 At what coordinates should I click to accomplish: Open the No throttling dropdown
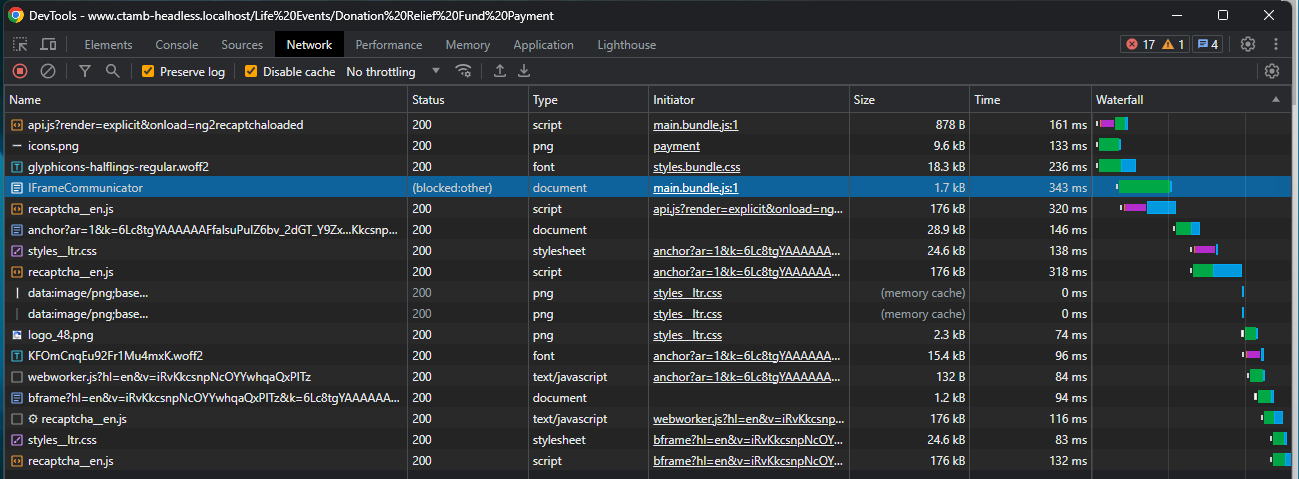point(393,72)
